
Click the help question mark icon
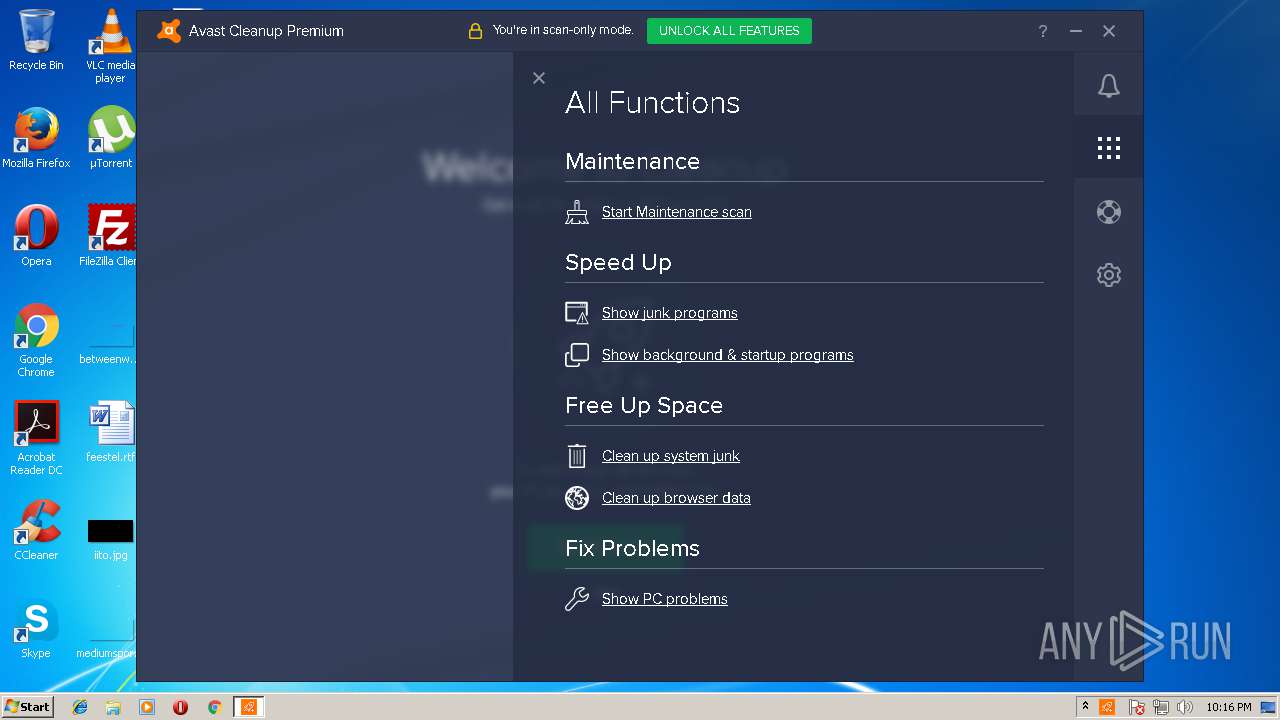[x=1043, y=31]
